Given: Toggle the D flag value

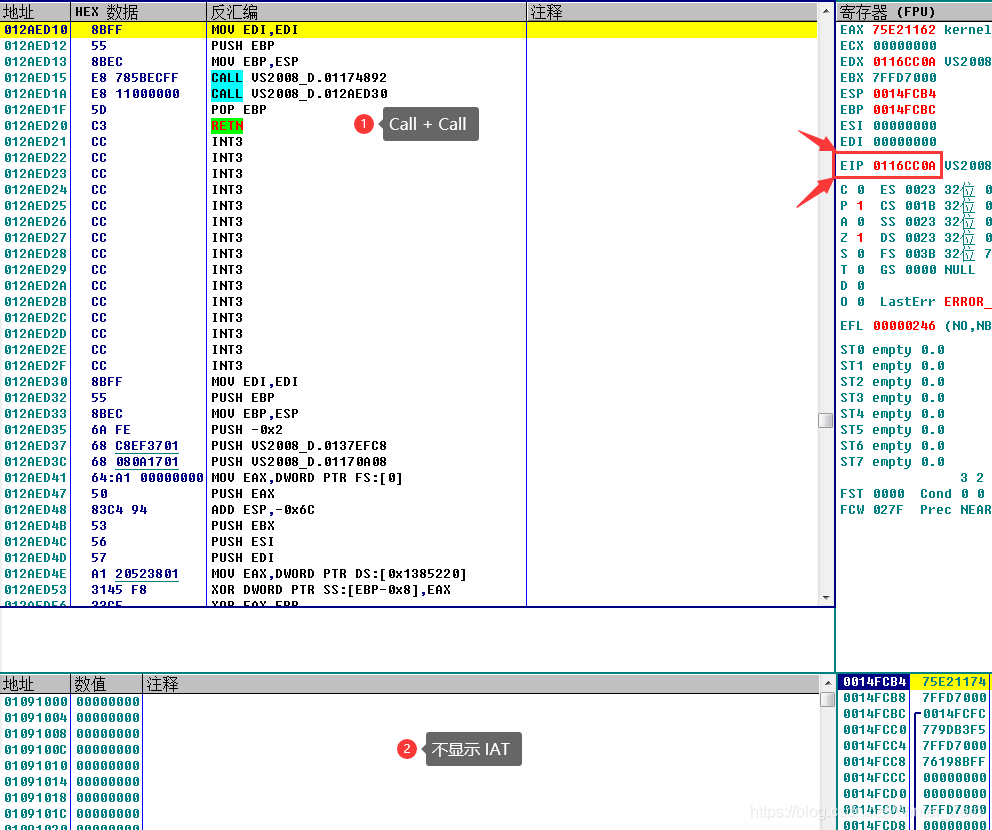Looking at the screenshot, I should click(860, 286).
